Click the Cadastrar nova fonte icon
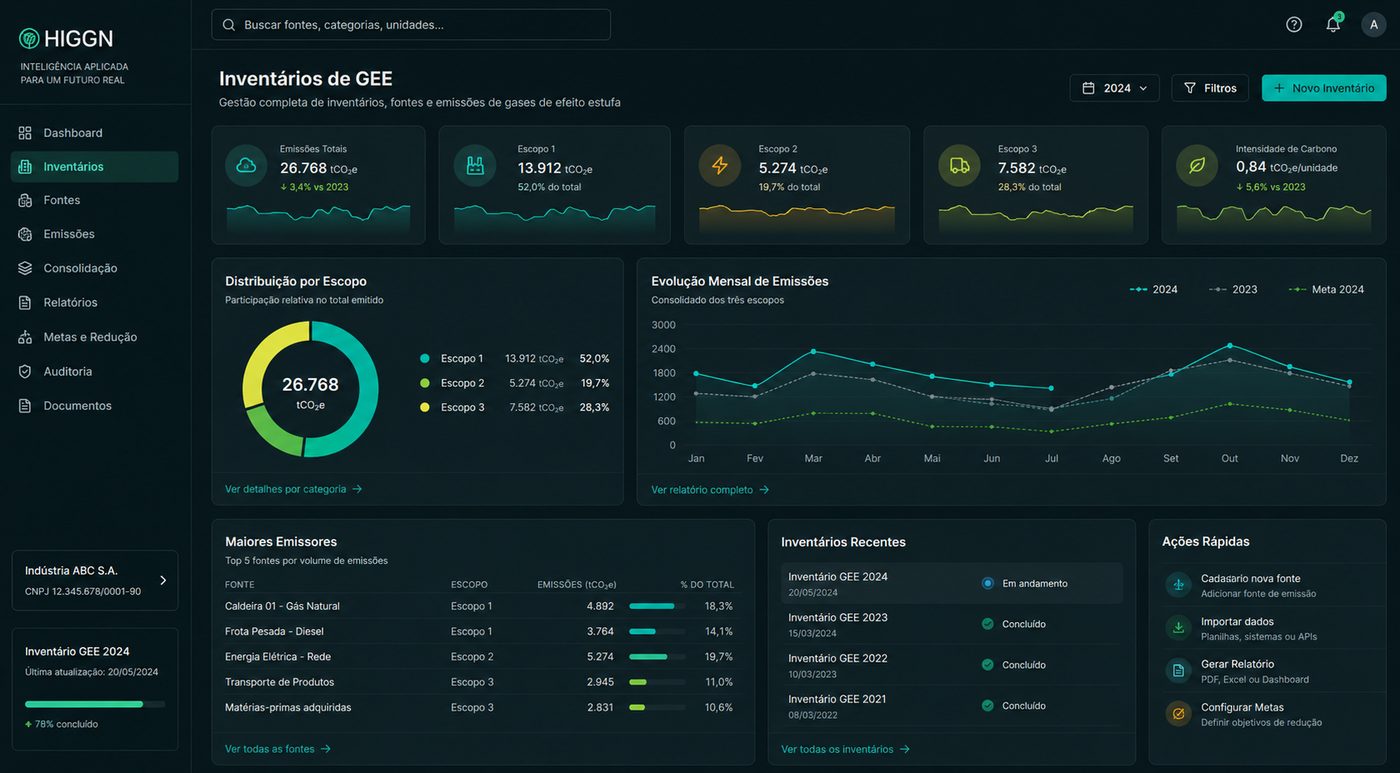Viewport: 1400px width, 773px height. (1178, 585)
